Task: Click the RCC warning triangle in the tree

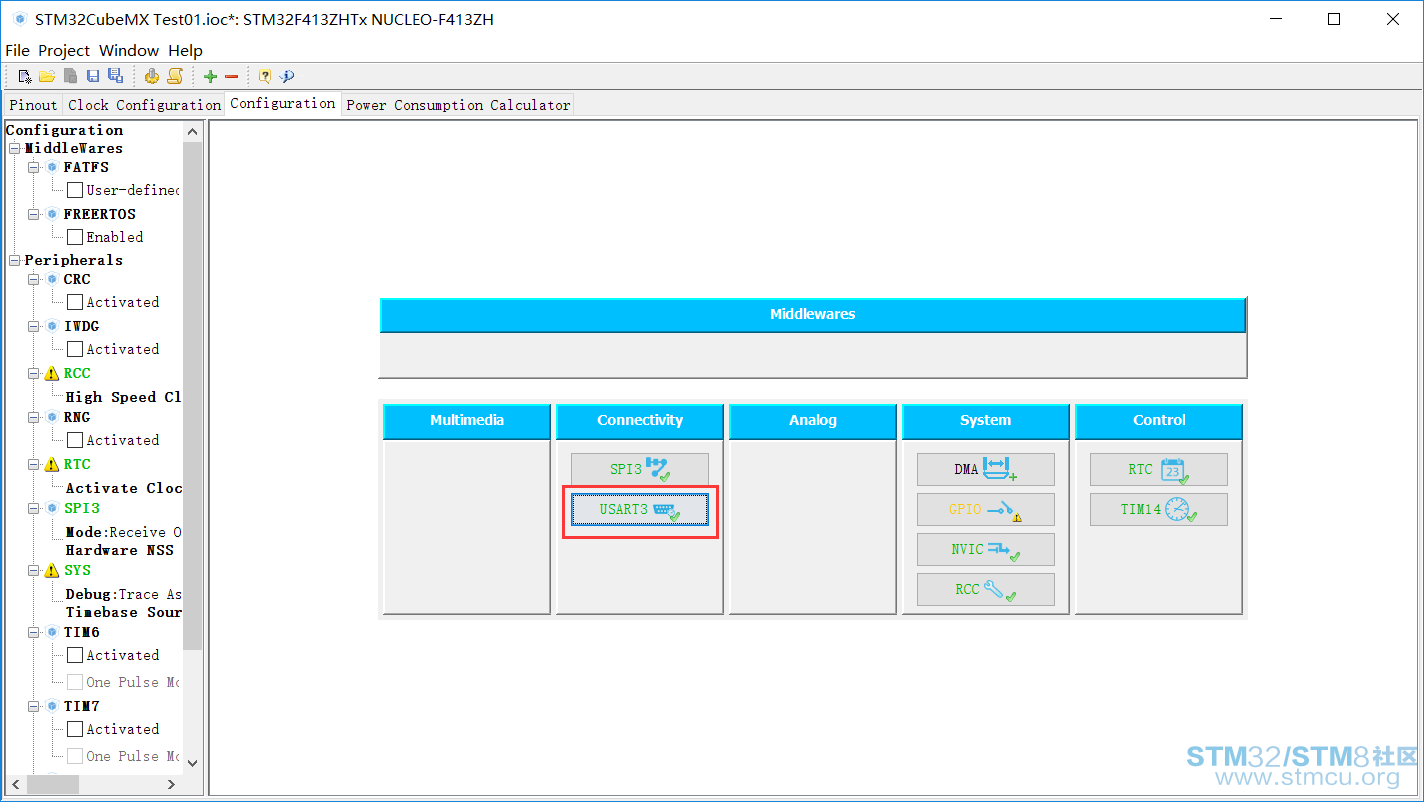Action: click(x=52, y=373)
